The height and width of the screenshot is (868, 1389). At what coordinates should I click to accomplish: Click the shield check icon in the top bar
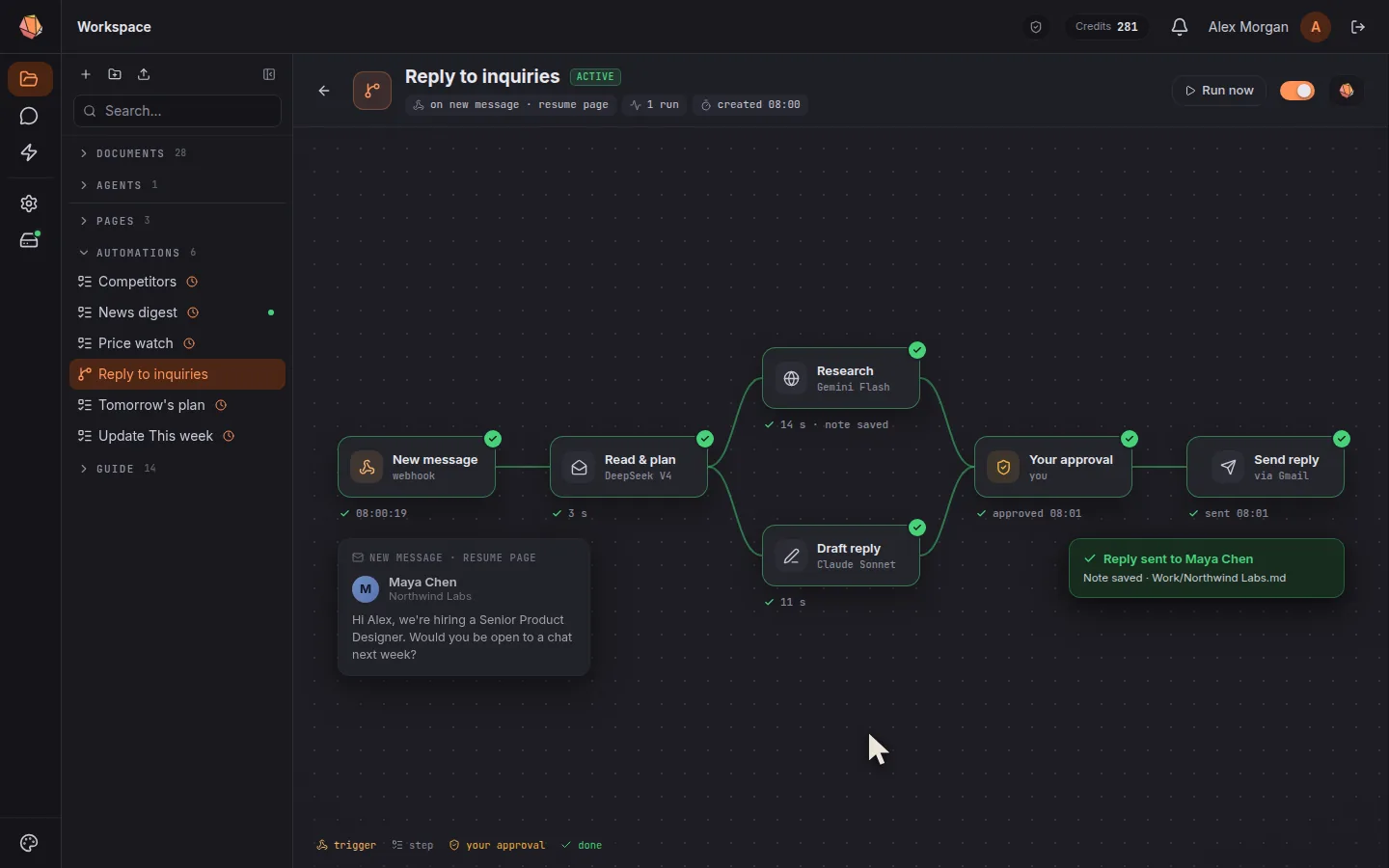pyautogui.click(x=1037, y=27)
